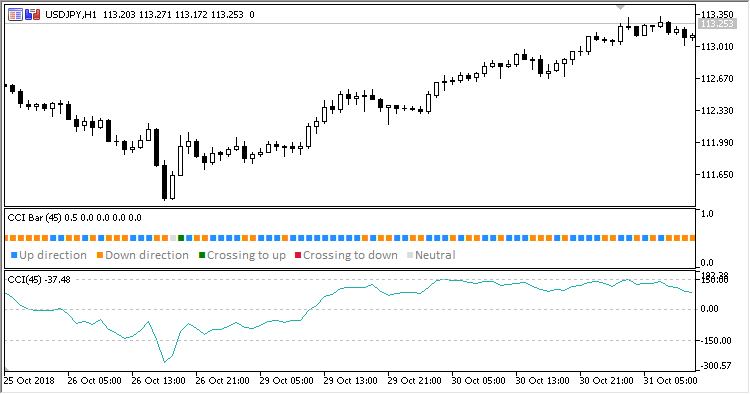Image resolution: width=750 pixels, height=394 pixels.
Task: Click the '31 Oct 05:00' time label
Action: coord(671,381)
